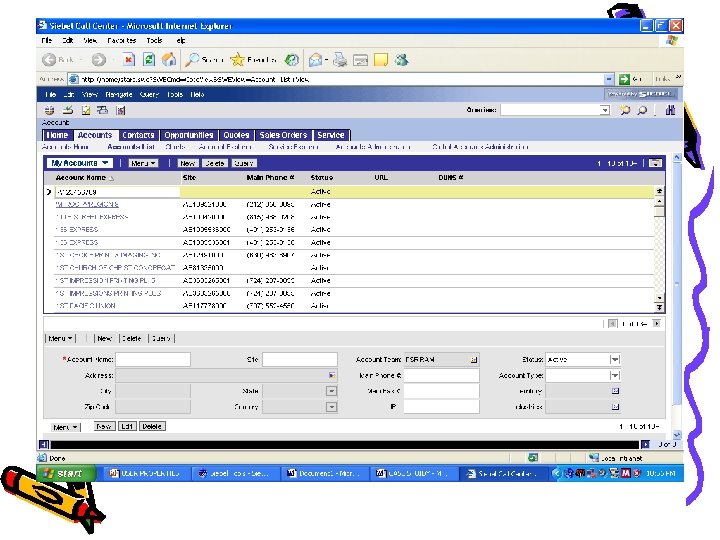Open the Service screen tab

331,135
